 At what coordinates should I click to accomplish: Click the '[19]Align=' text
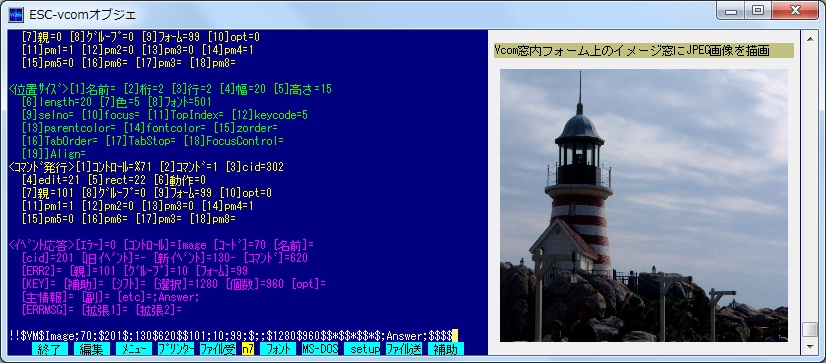(x=54, y=154)
